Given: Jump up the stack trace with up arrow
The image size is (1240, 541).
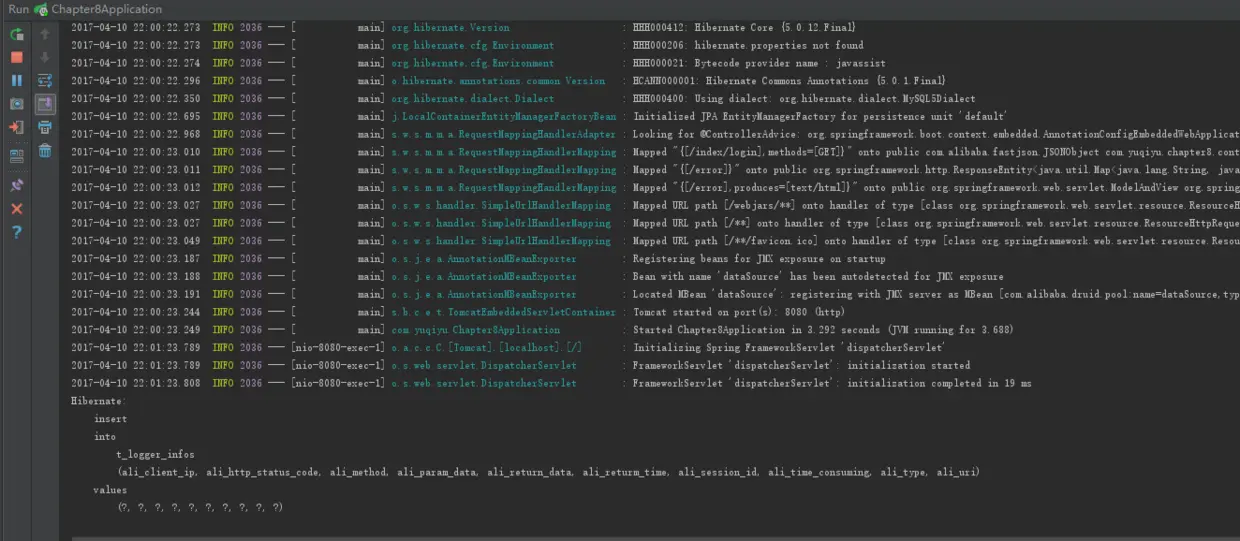Looking at the screenshot, I should [45, 34].
